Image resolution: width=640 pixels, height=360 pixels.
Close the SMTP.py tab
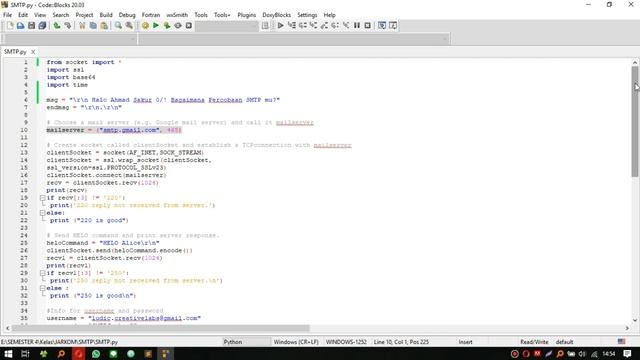coord(33,52)
